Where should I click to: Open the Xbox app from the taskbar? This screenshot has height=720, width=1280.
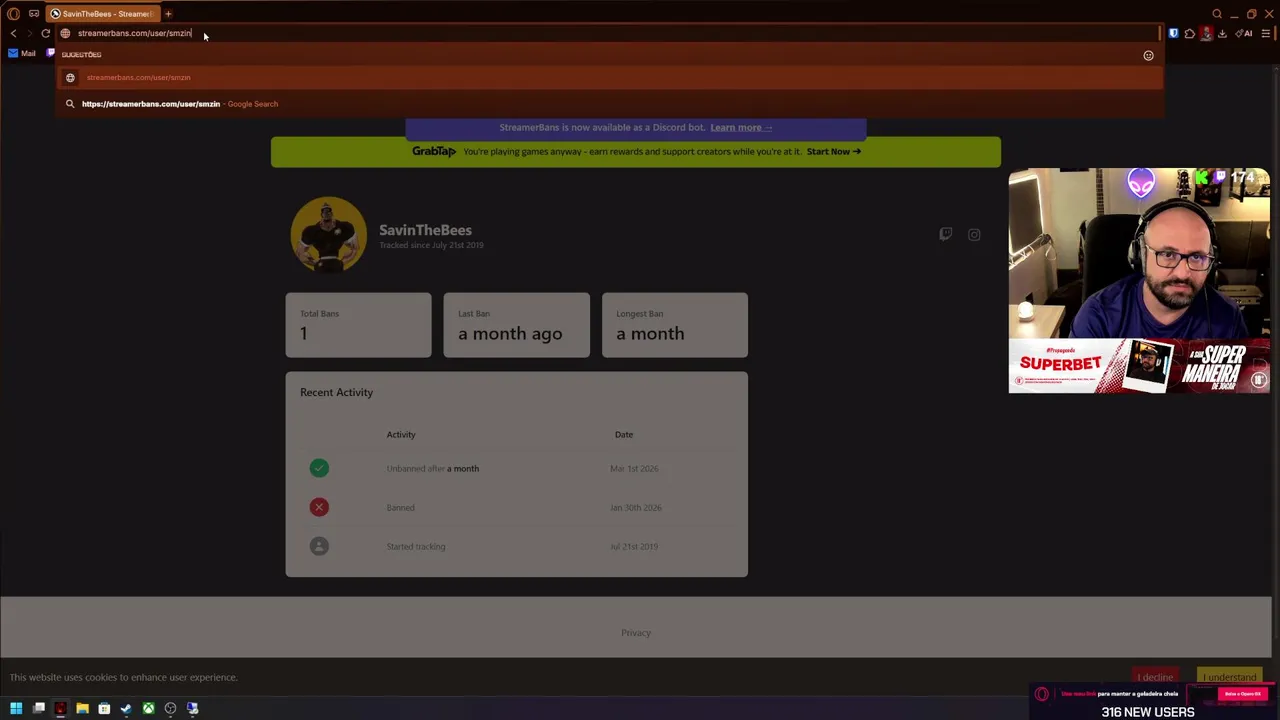pyautogui.click(x=148, y=708)
